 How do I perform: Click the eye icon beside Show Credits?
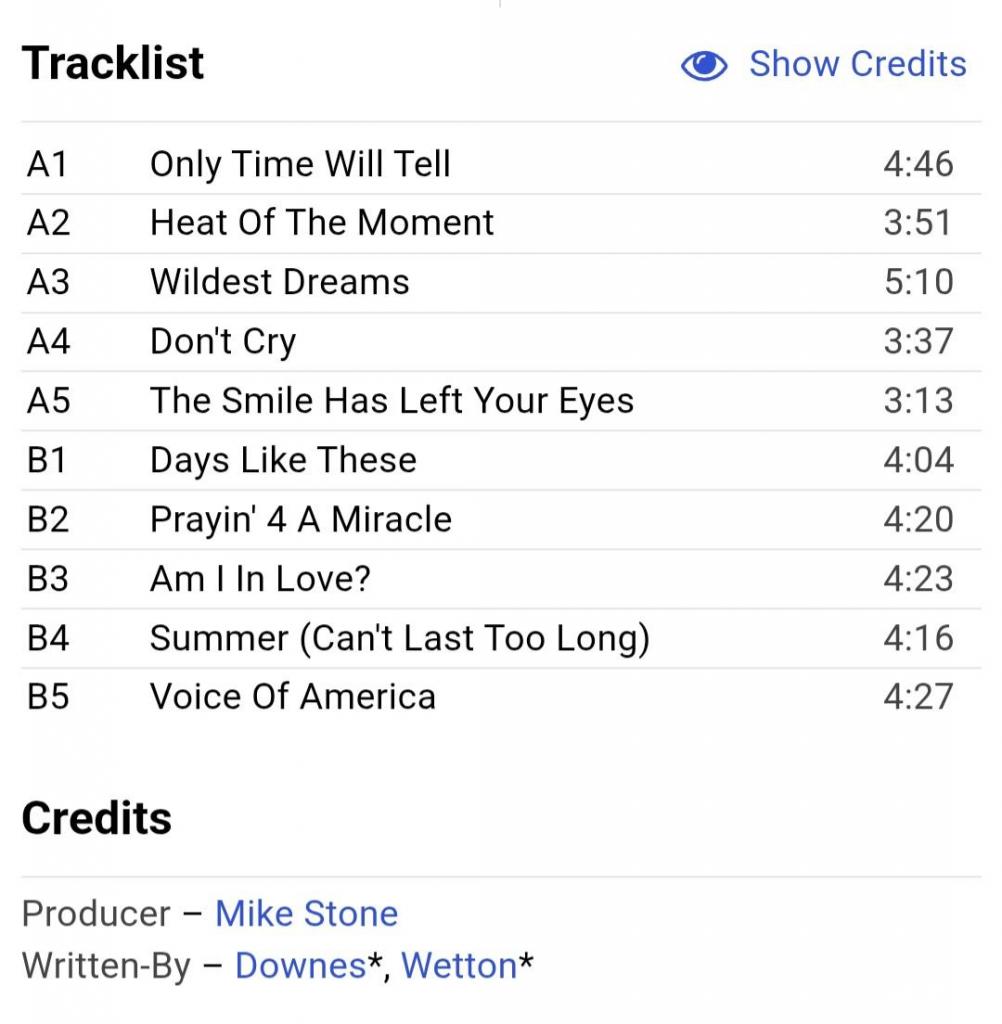(x=703, y=65)
